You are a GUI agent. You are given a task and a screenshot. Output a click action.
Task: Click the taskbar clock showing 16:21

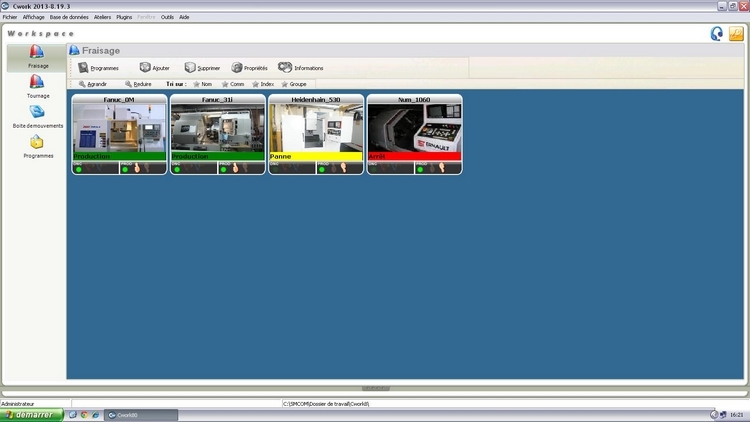(x=737, y=415)
